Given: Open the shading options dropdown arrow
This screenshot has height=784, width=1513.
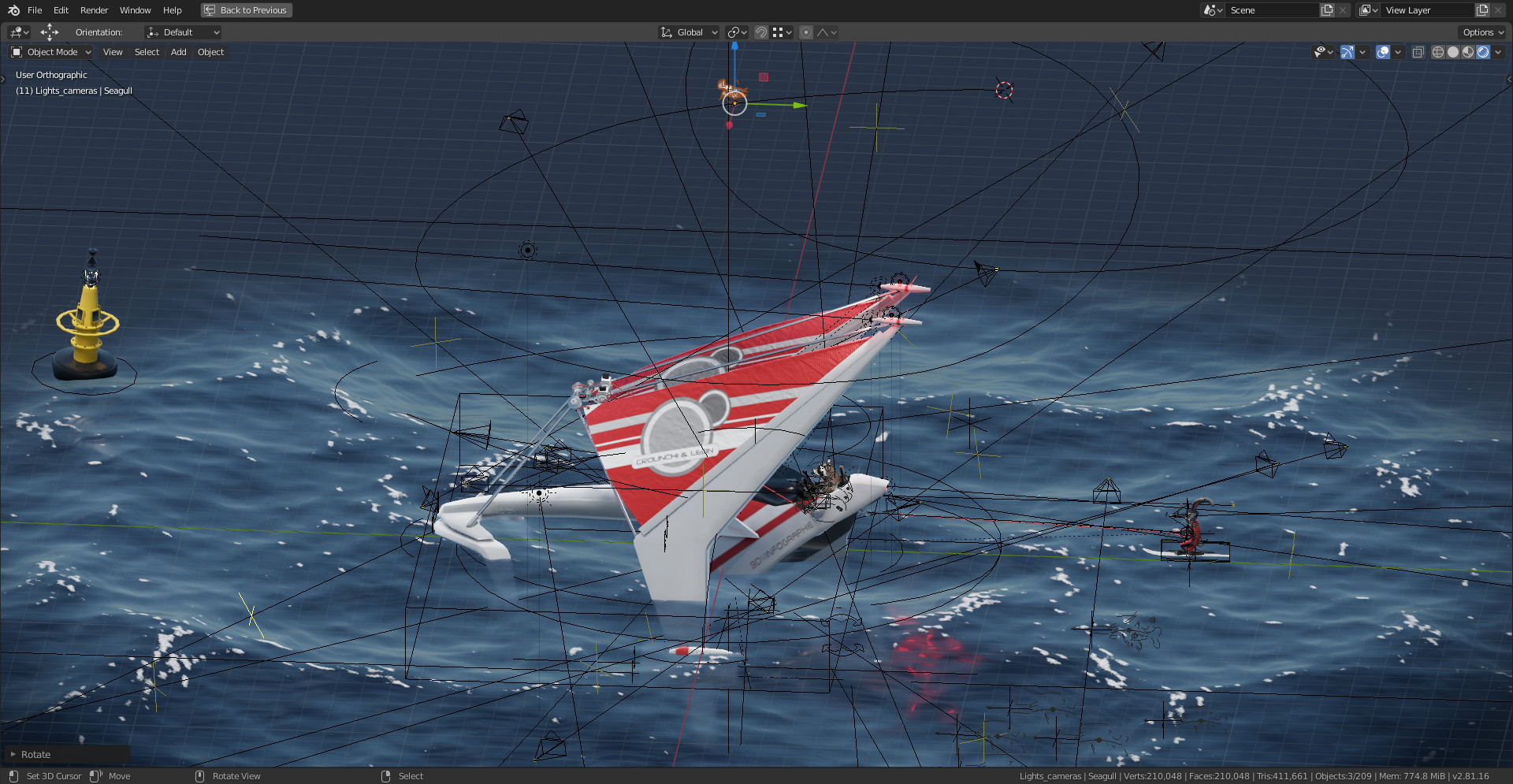Looking at the screenshot, I should (1498, 52).
